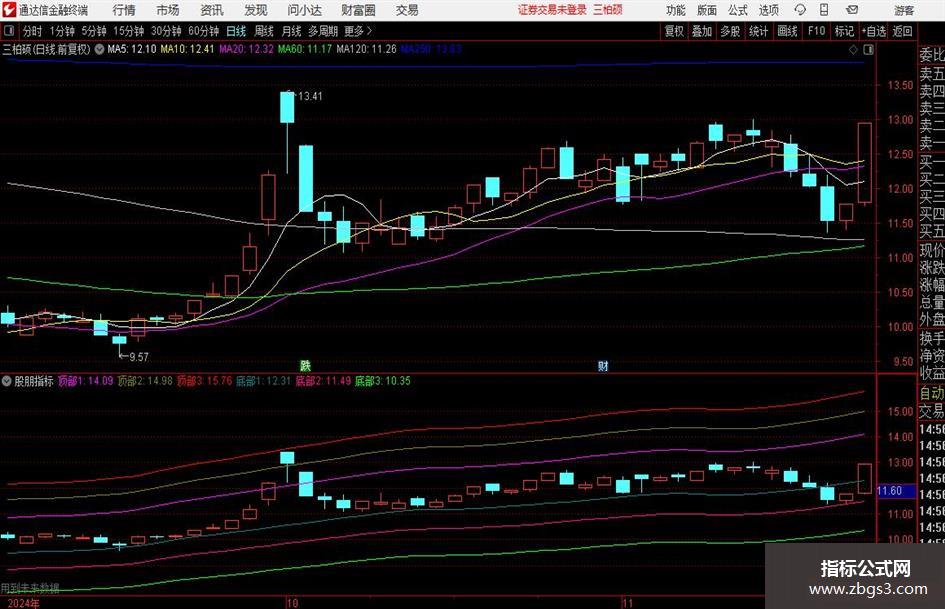Open 多周期 multi-period view
The image size is (945, 609).
[x=322, y=31]
